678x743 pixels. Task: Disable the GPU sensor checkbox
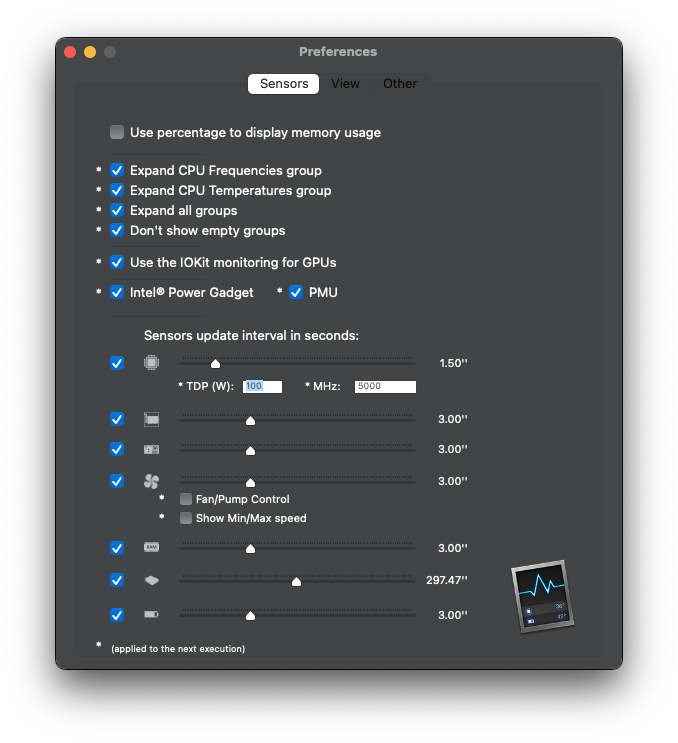[117, 419]
